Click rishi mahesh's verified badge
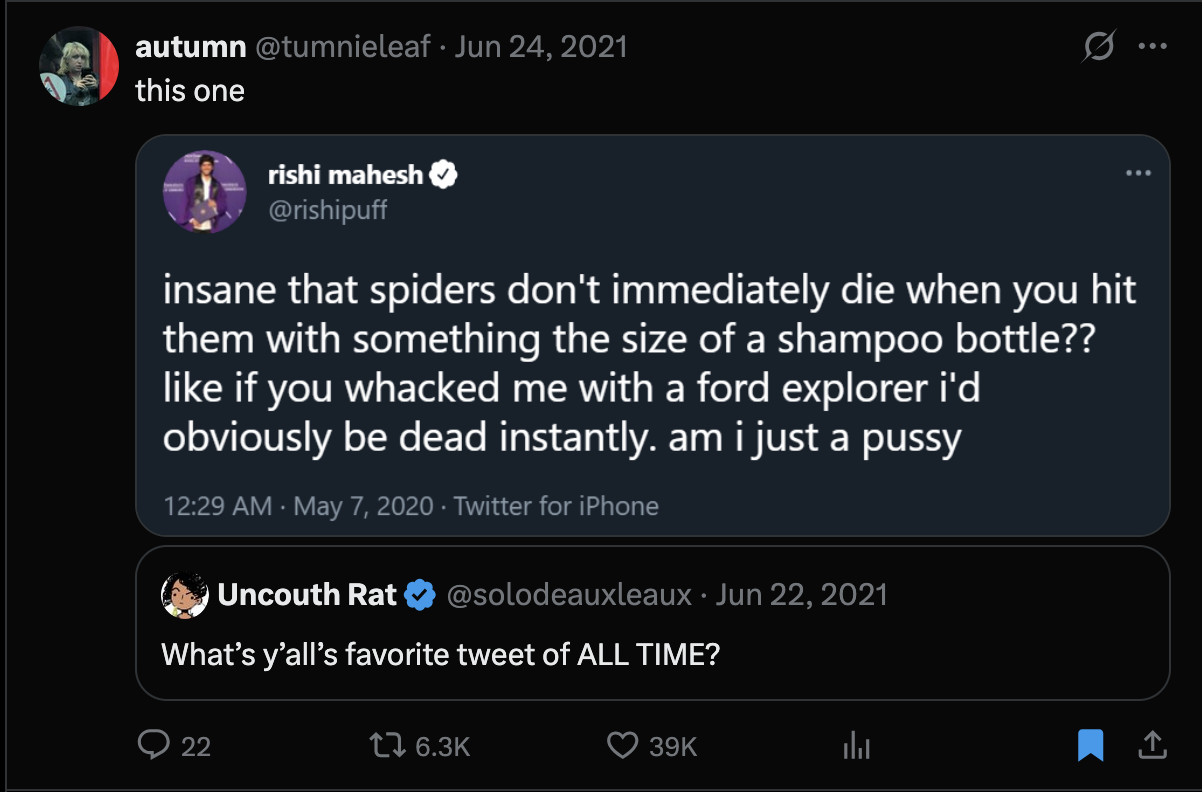The height and width of the screenshot is (792, 1202). [x=444, y=176]
